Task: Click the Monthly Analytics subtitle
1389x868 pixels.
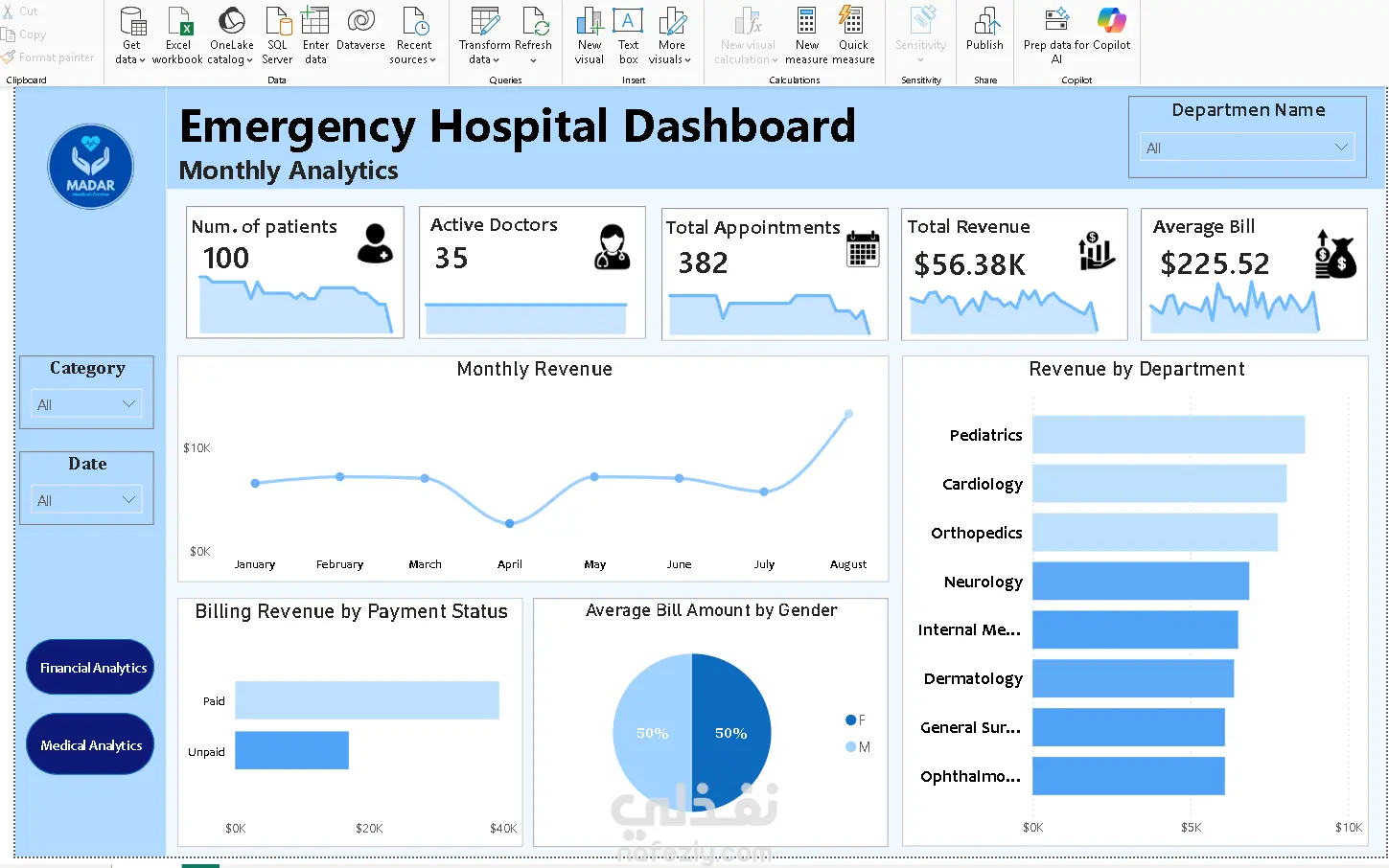Action: click(289, 171)
